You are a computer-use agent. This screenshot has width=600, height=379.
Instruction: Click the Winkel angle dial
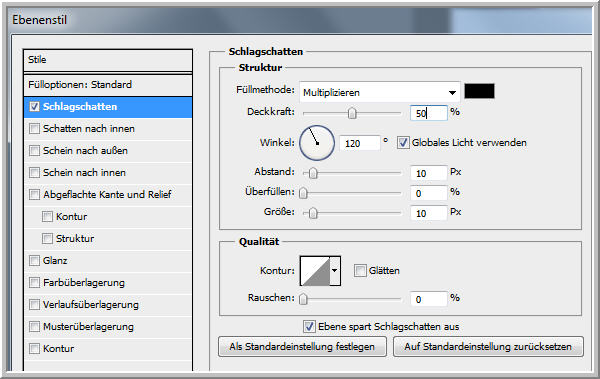coord(317,143)
